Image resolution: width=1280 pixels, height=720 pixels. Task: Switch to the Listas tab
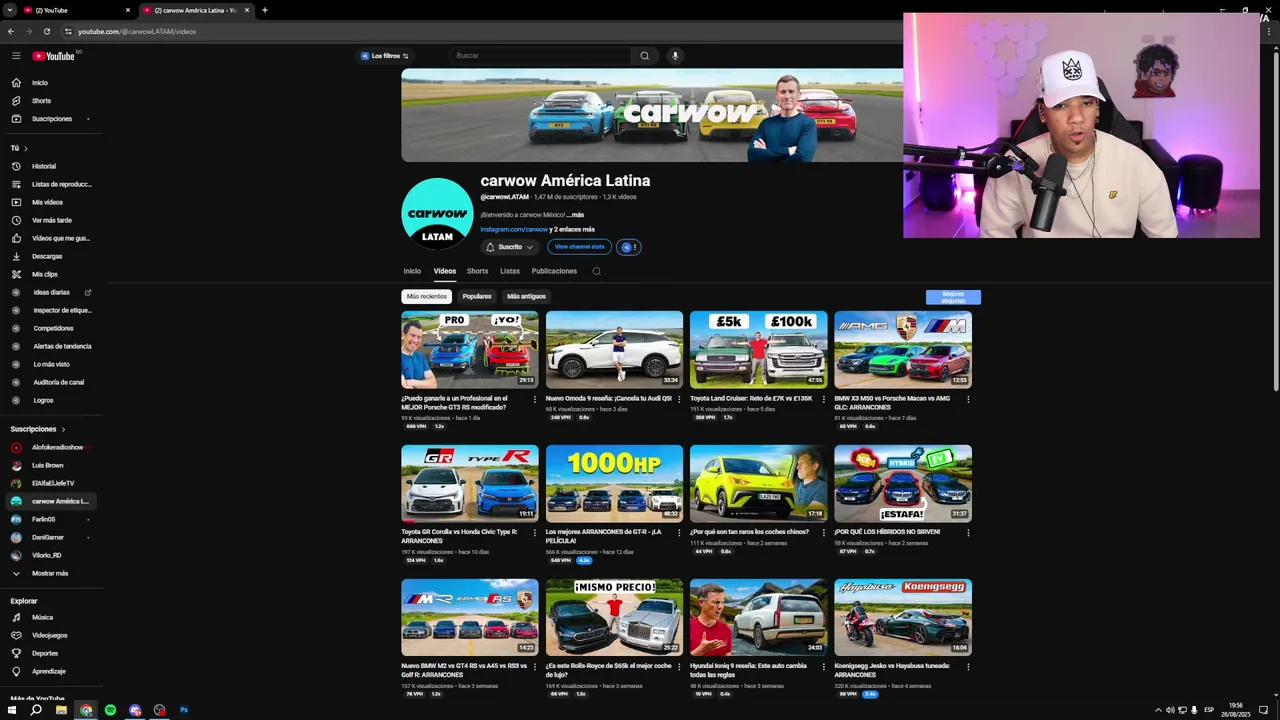[510, 271]
